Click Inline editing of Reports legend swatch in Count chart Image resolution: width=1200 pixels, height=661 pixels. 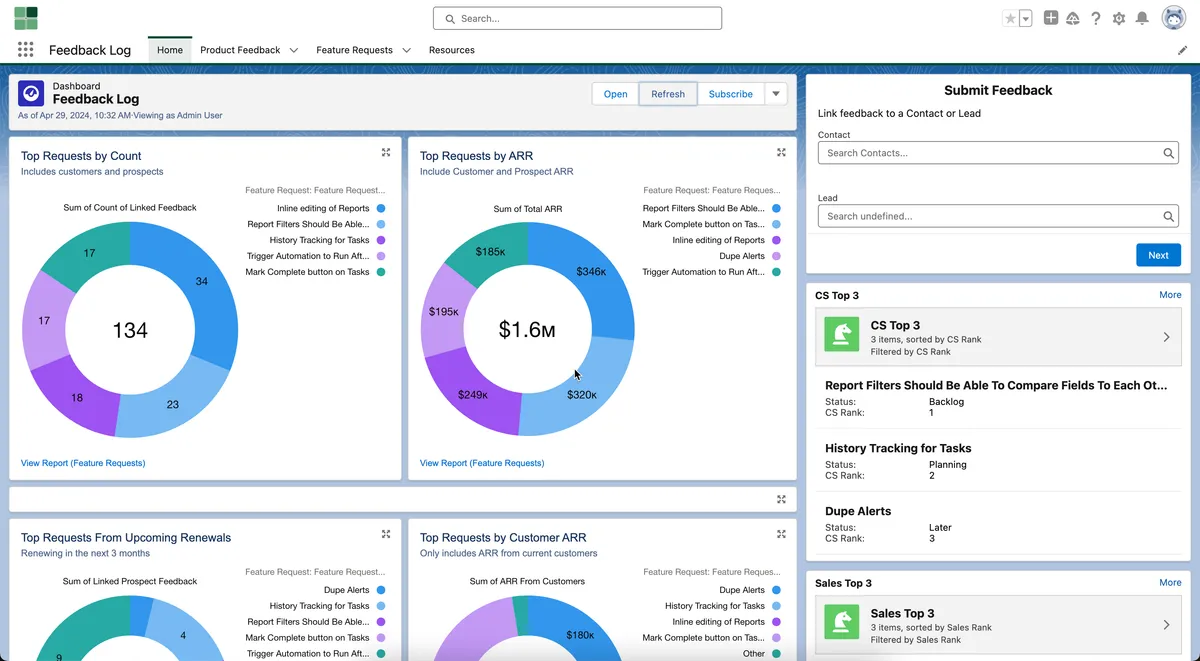381,209
